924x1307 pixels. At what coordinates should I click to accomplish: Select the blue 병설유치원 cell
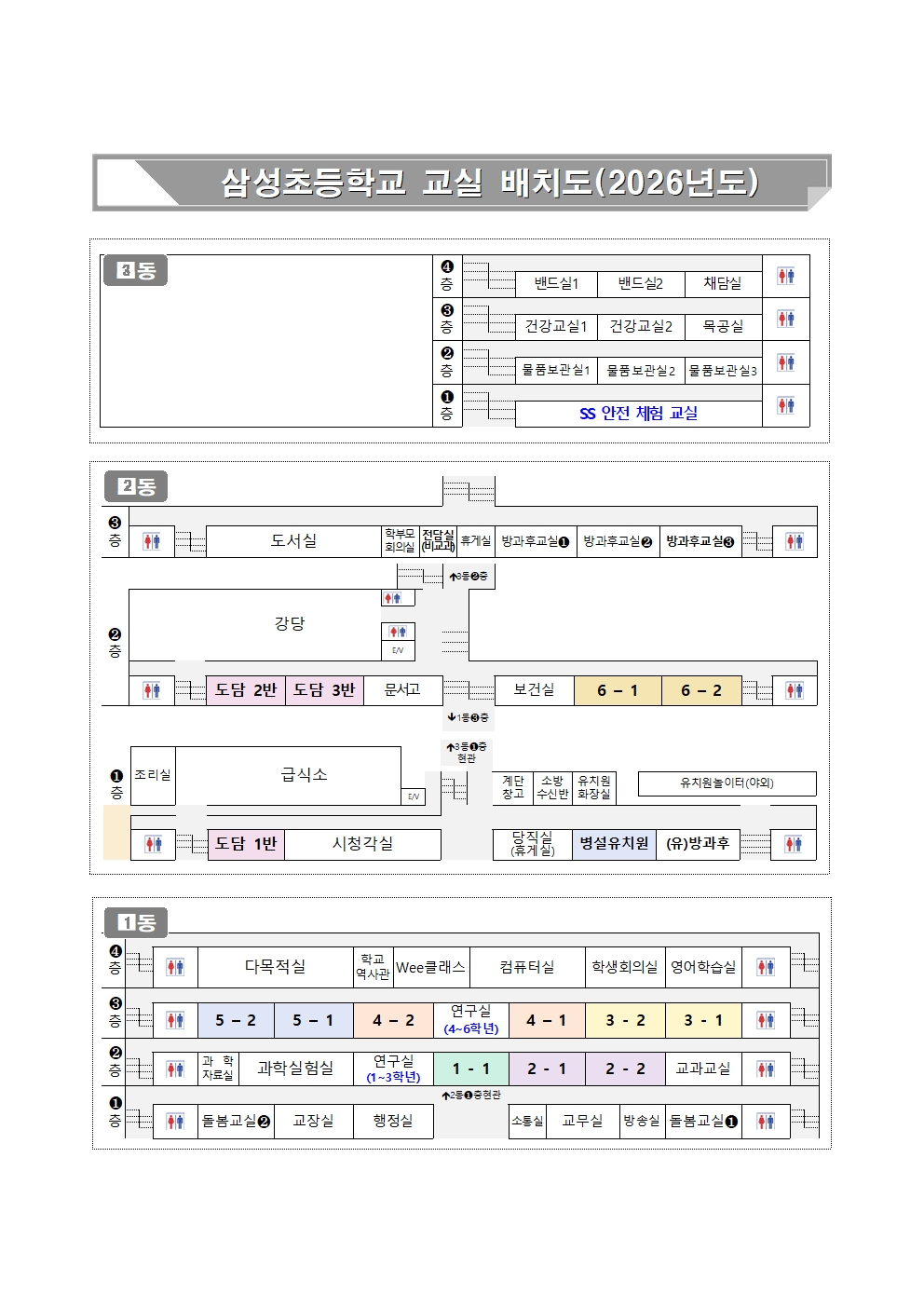click(x=614, y=844)
